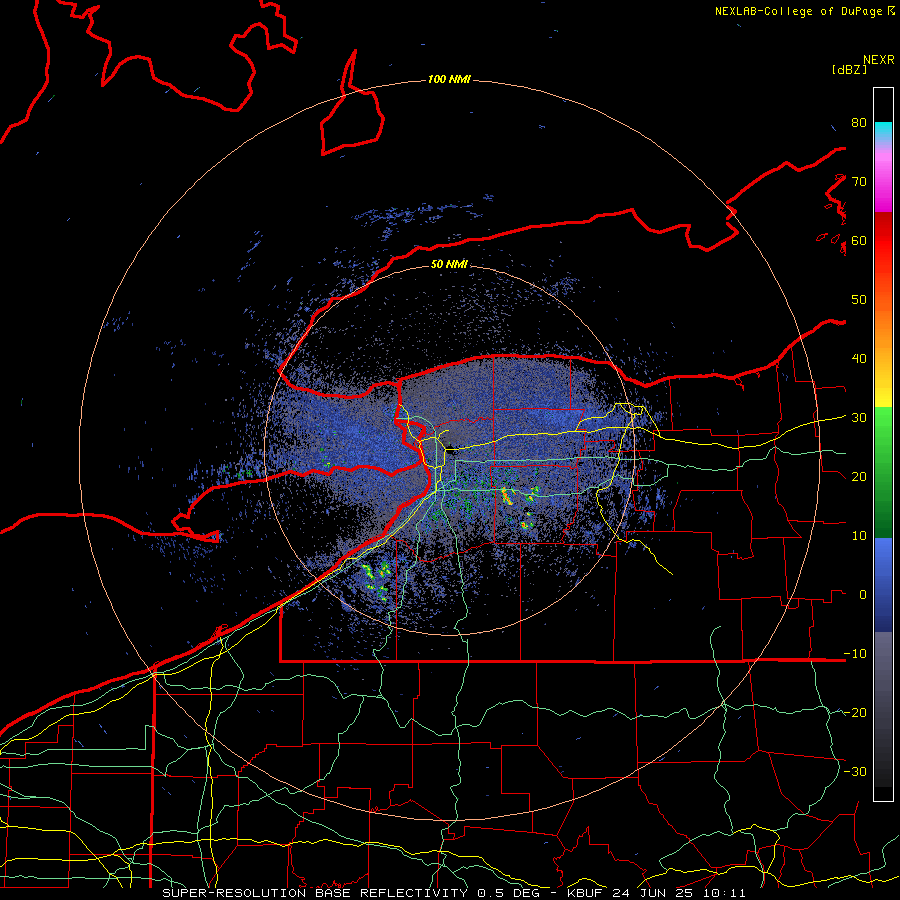Viewport: 900px width, 900px height.
Task: Click the 0 value on the dBZ scale
Action: tap(863, 595)
